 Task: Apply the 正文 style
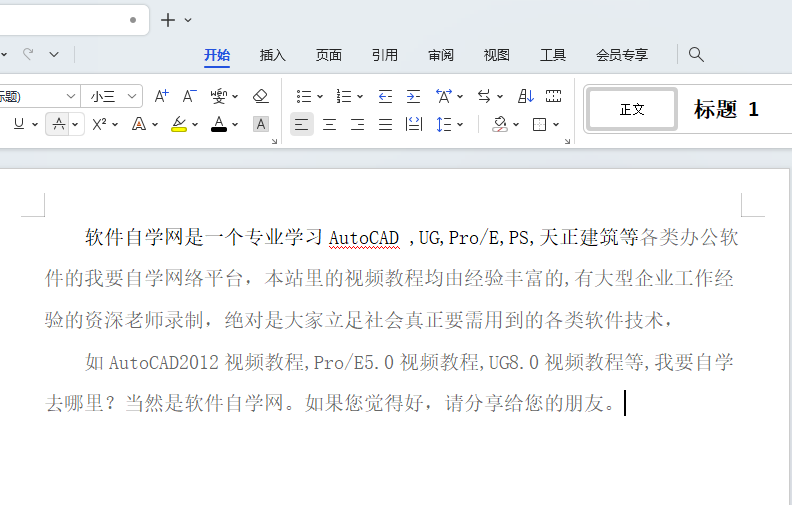point(632,109)
